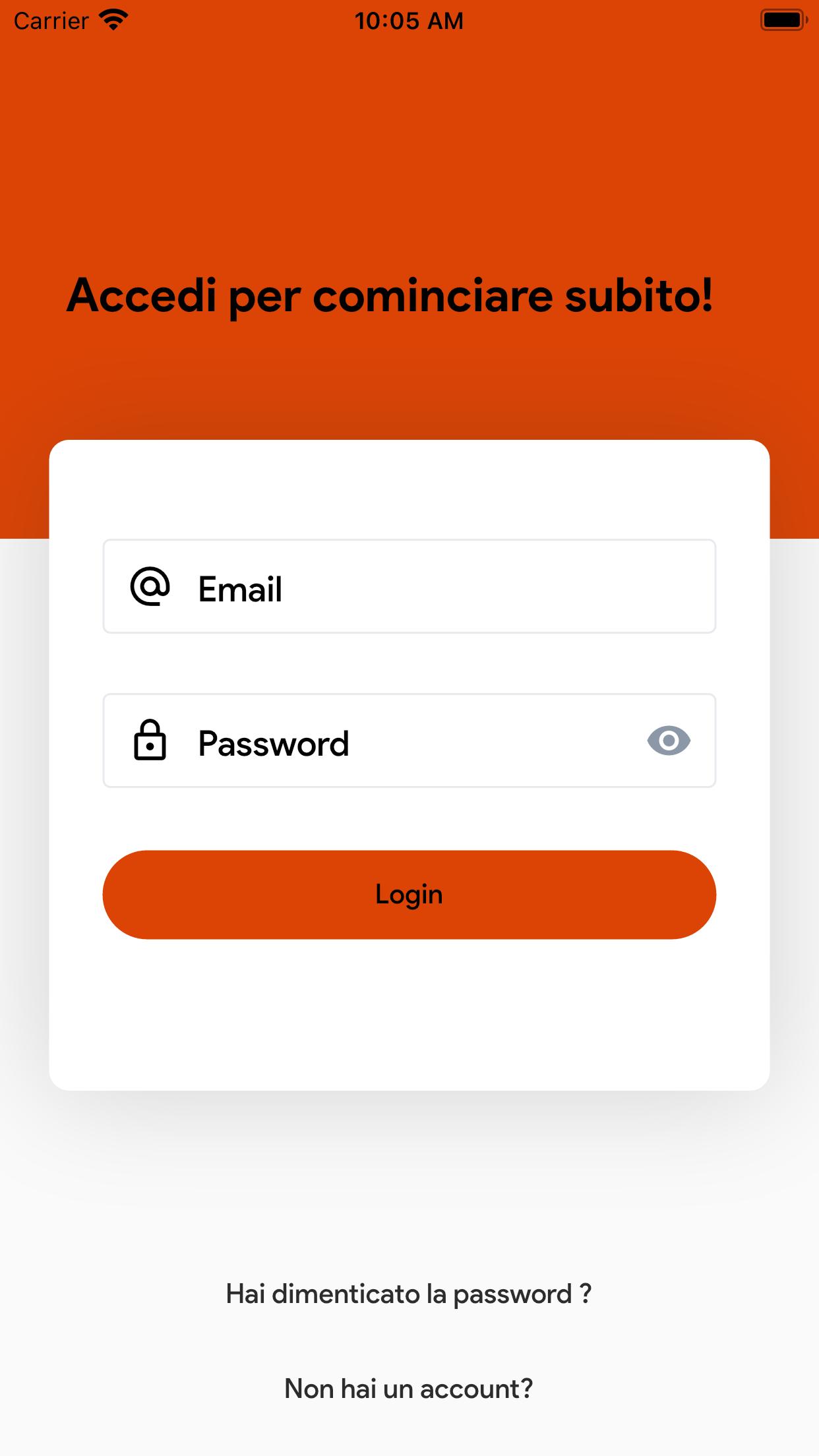Click the gray area between the two links
Image resolution: width=819 pixels, height=1456 pixels.
[x=409, y=1343]
